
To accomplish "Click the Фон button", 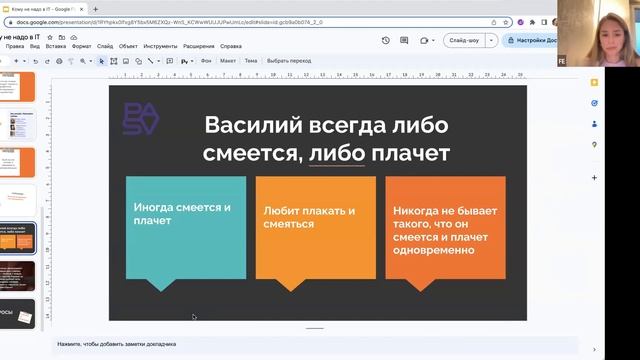I will pyautogui.click(x=206, y=61).
